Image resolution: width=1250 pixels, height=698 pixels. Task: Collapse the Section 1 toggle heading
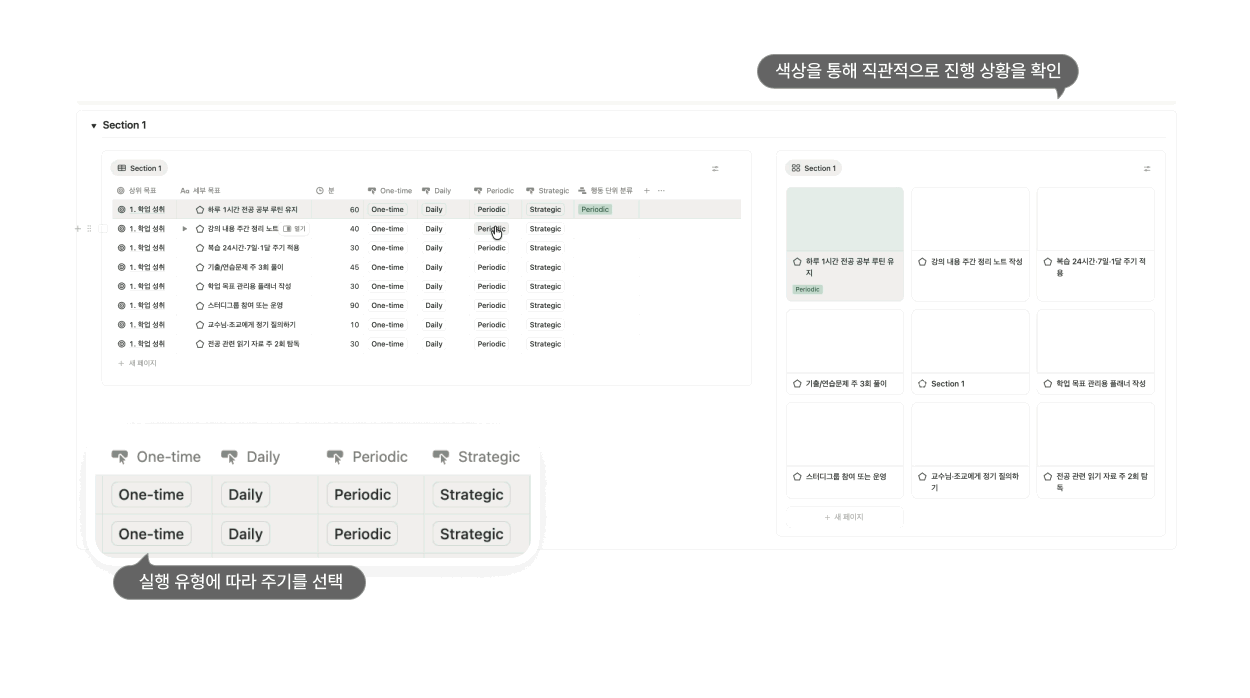94,126
